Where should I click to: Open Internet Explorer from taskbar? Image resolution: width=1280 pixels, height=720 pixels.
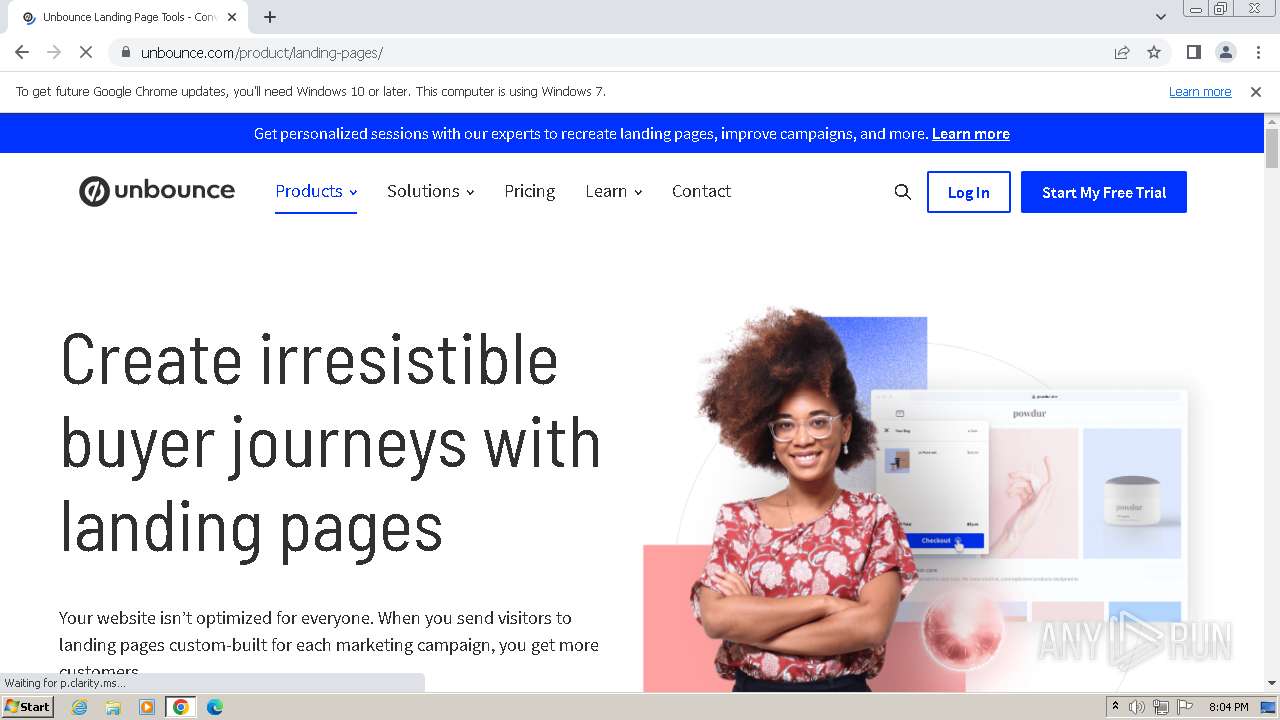pos(79,706)
